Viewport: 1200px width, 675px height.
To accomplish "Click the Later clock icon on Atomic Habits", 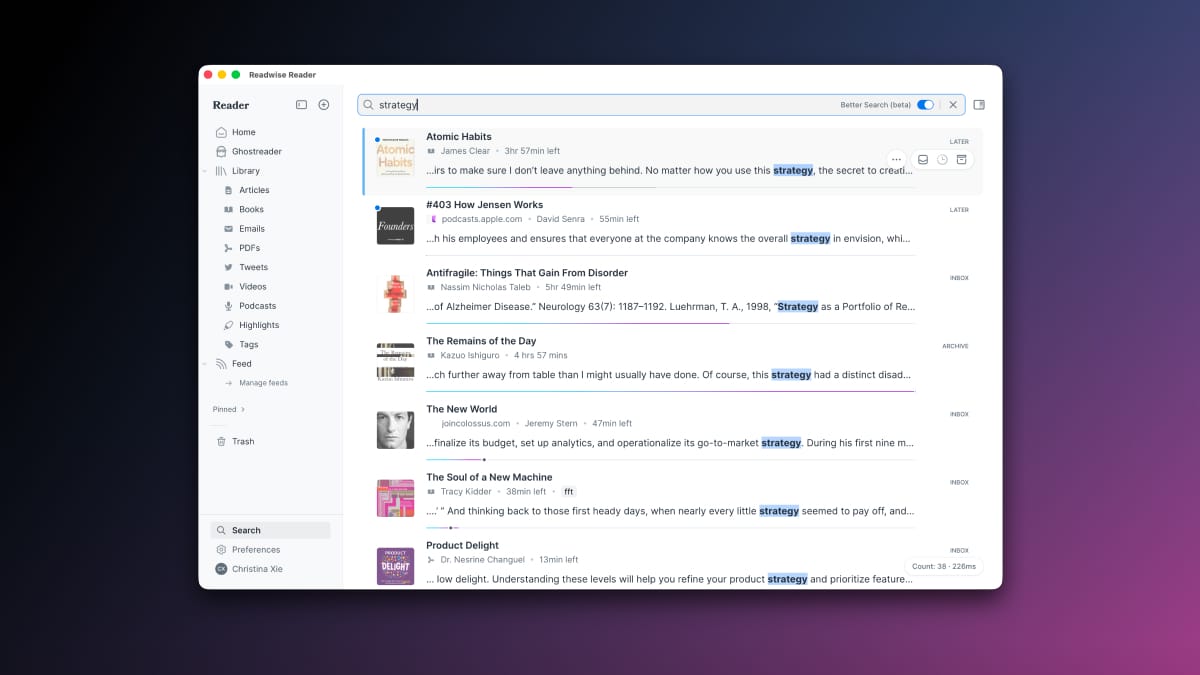I will point(942,159).
